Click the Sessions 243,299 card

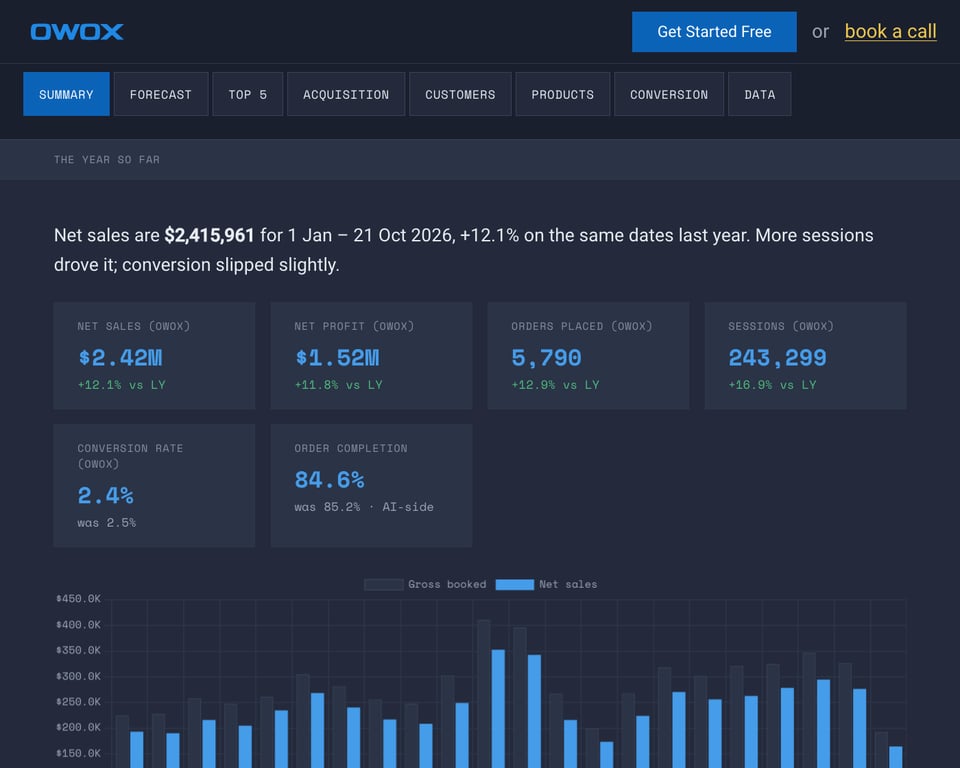pos(805,355)
